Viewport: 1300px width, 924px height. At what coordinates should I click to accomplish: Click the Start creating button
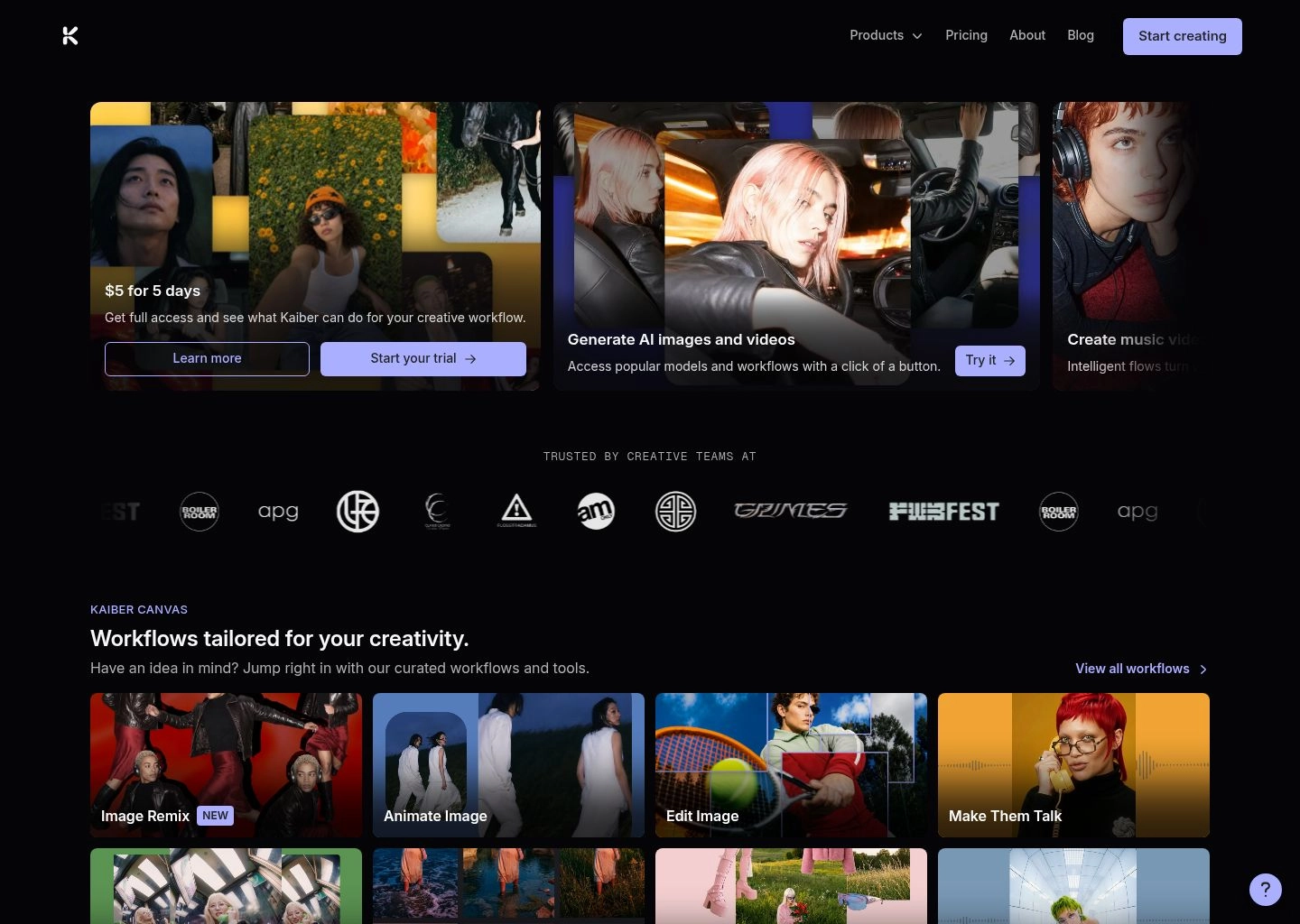1182,36
